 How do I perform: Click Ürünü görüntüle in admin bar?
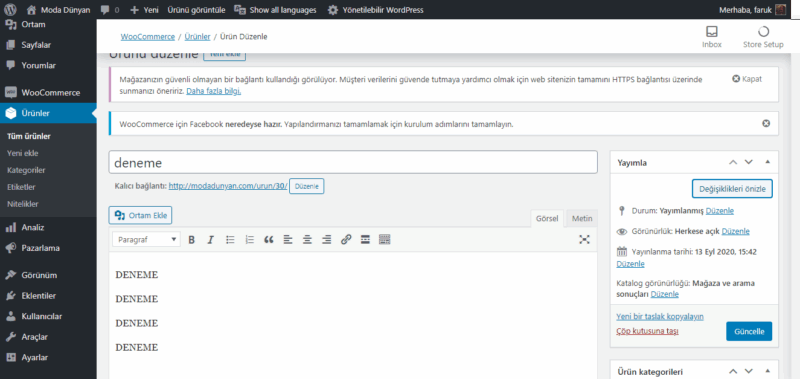click(x=196, y=10)
